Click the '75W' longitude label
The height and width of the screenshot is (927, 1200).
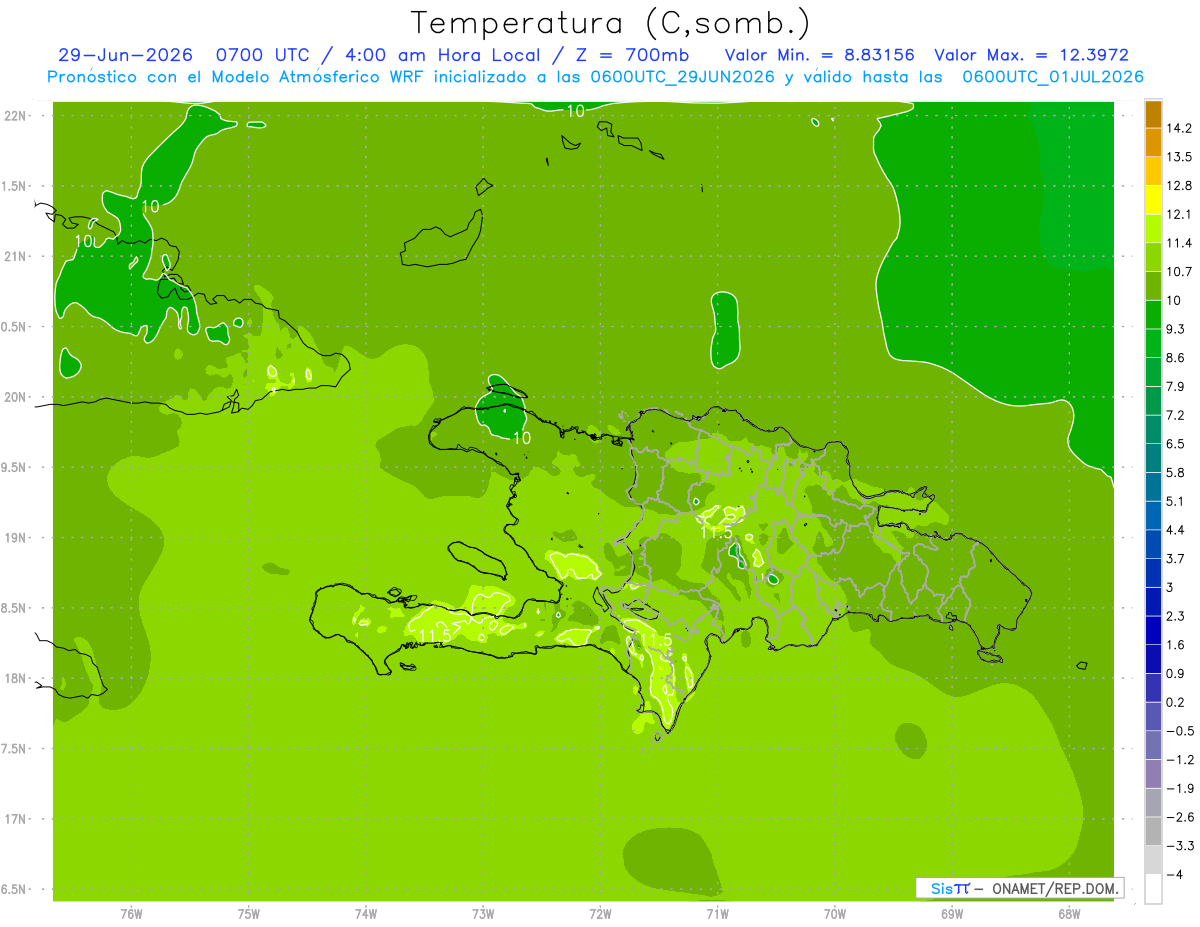tap(249, 914)
